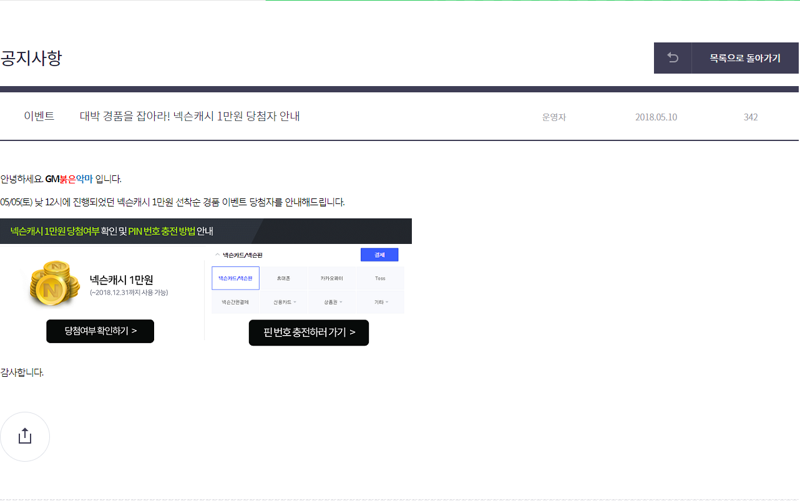Click the GM붉은악마 name in the greeting

pyautogui.click(x=69, y=179)
